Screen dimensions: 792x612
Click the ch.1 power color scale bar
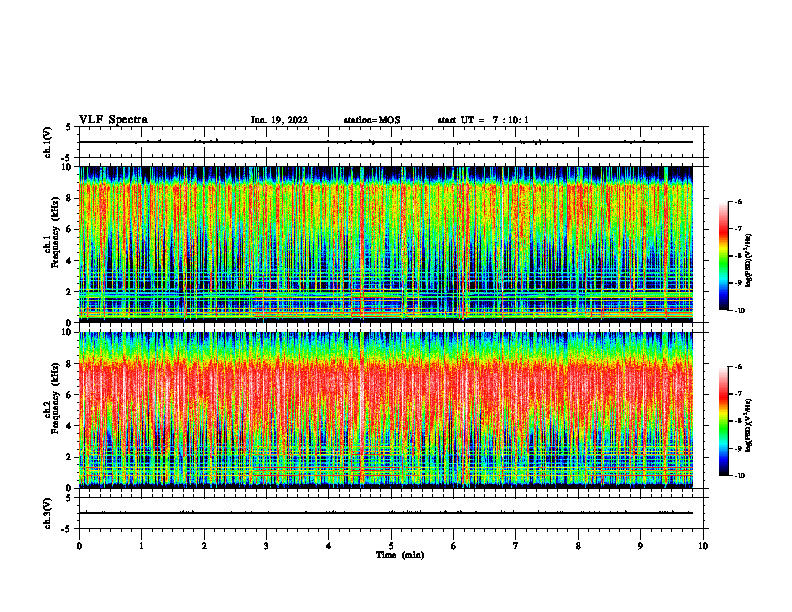click(x=724, y=256)
